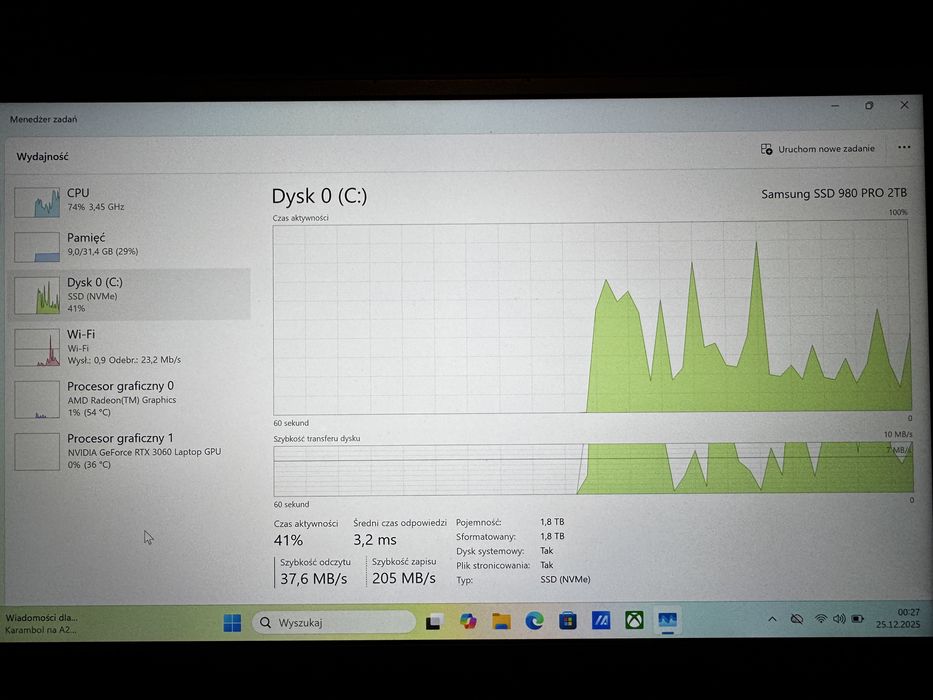Image resolution: width=933 pixels, height=700 pixels.
Task: Click the Menedżer zadań window title
Action: click(43, 119)
